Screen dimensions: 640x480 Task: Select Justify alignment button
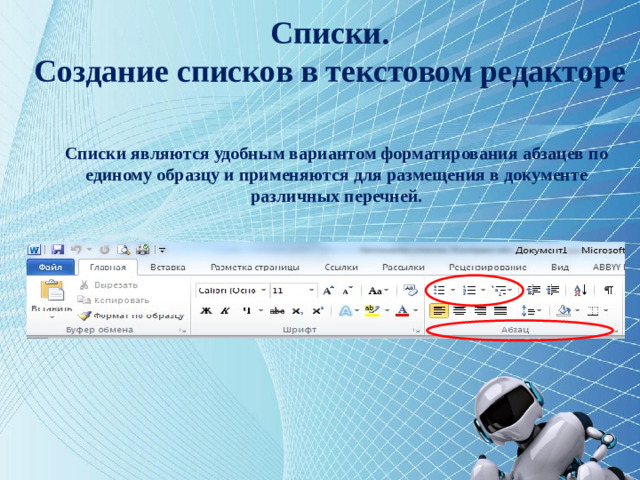[500, 311]
